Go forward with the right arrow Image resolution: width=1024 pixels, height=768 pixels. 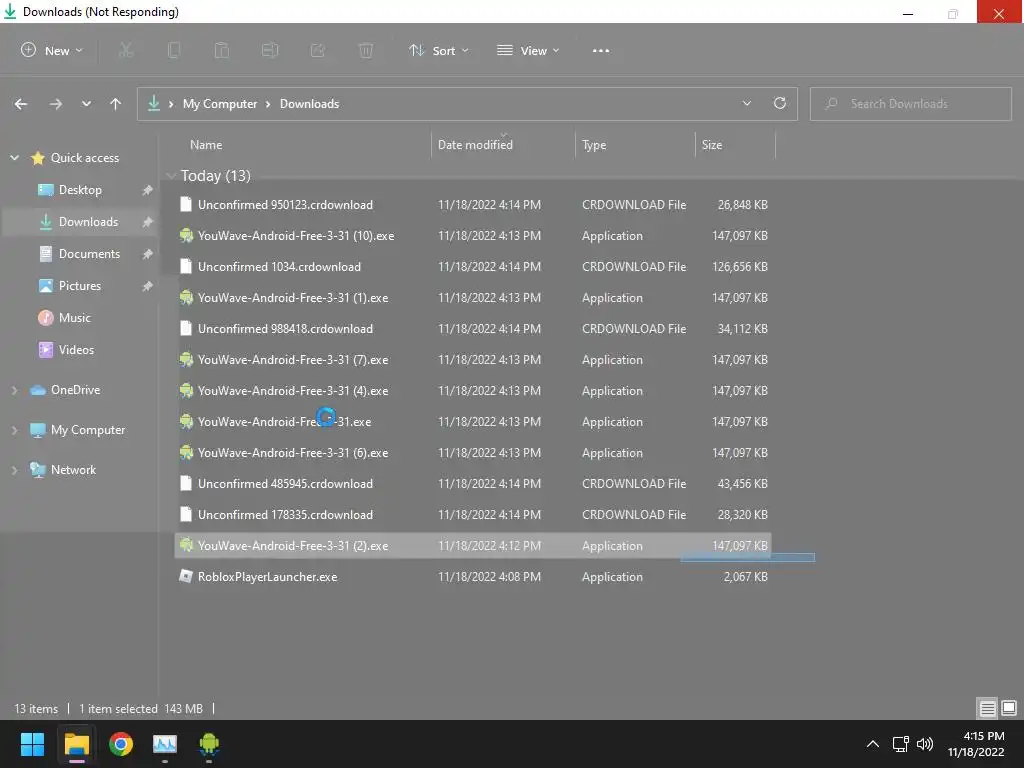56,104
